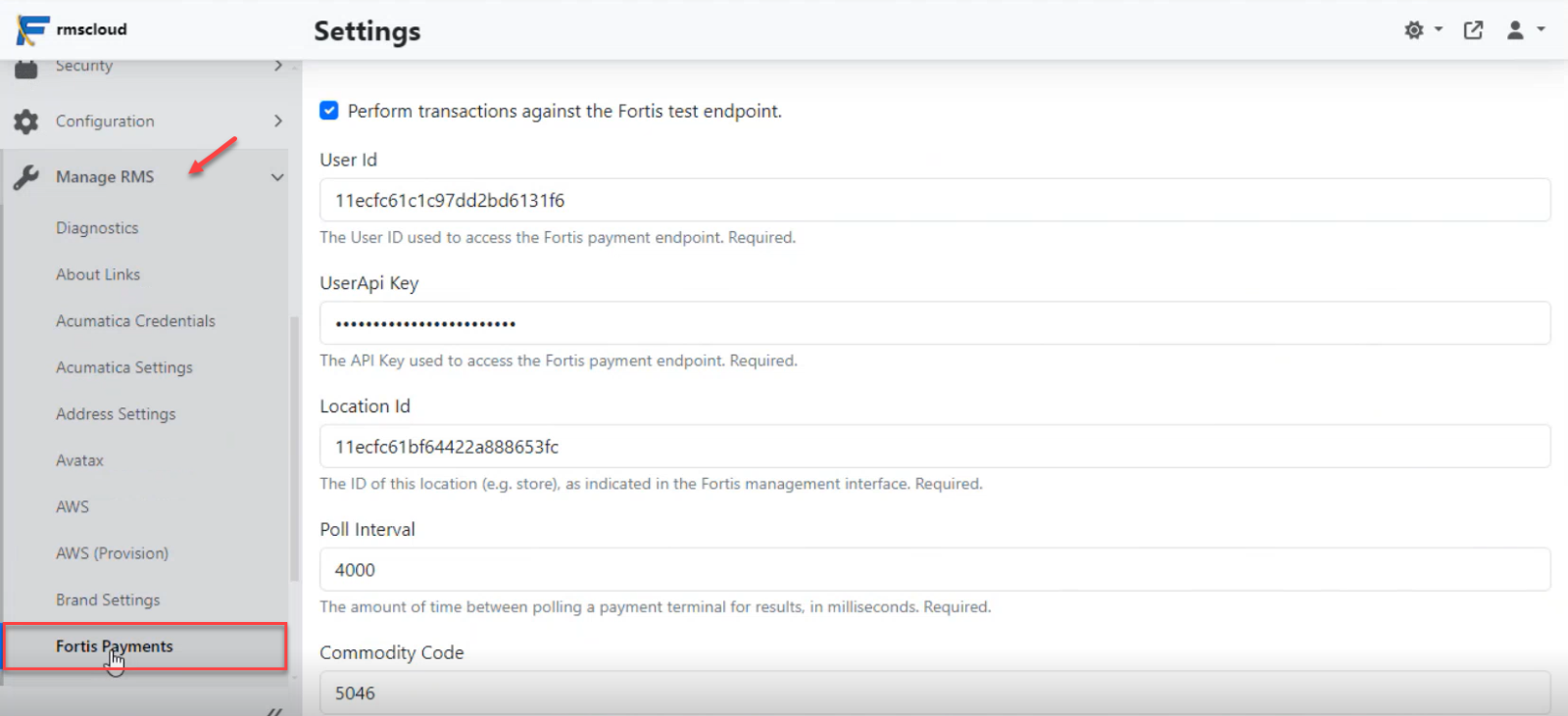Uncheck Perform transactions against Fortis test endpoint
This screenshot has width=1568, height=716.
[329, 111]
